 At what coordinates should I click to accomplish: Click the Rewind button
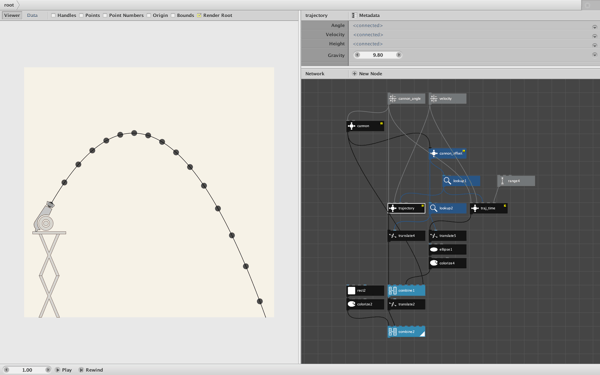point(91,370)
